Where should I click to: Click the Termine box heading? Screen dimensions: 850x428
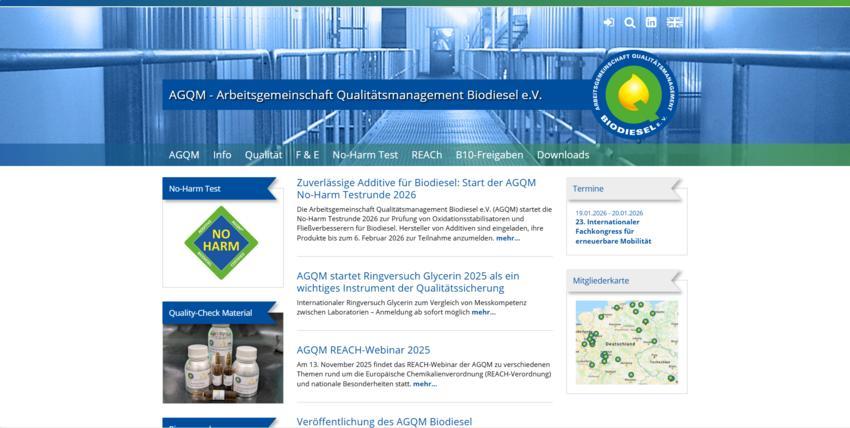(588, 189)
